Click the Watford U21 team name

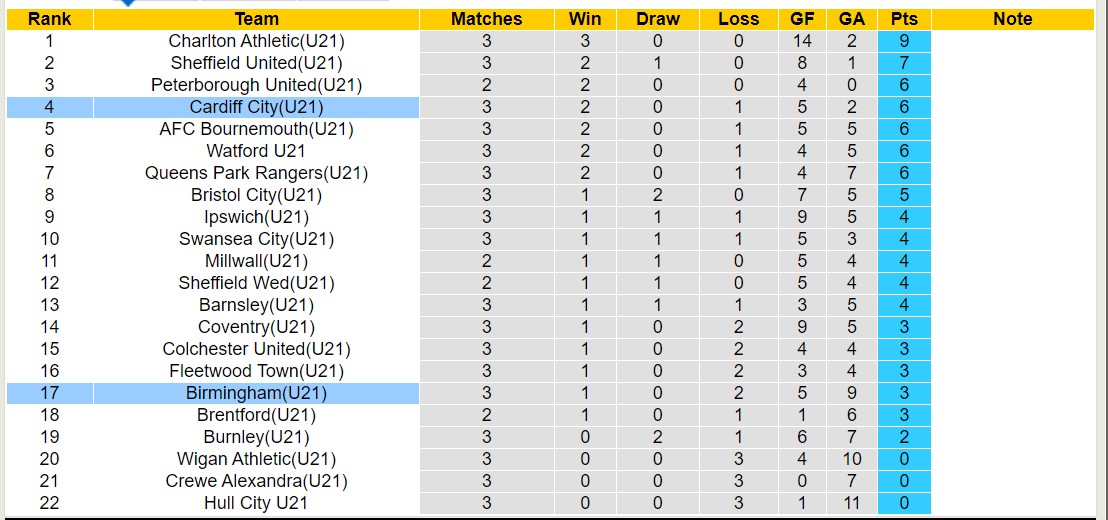256,151
